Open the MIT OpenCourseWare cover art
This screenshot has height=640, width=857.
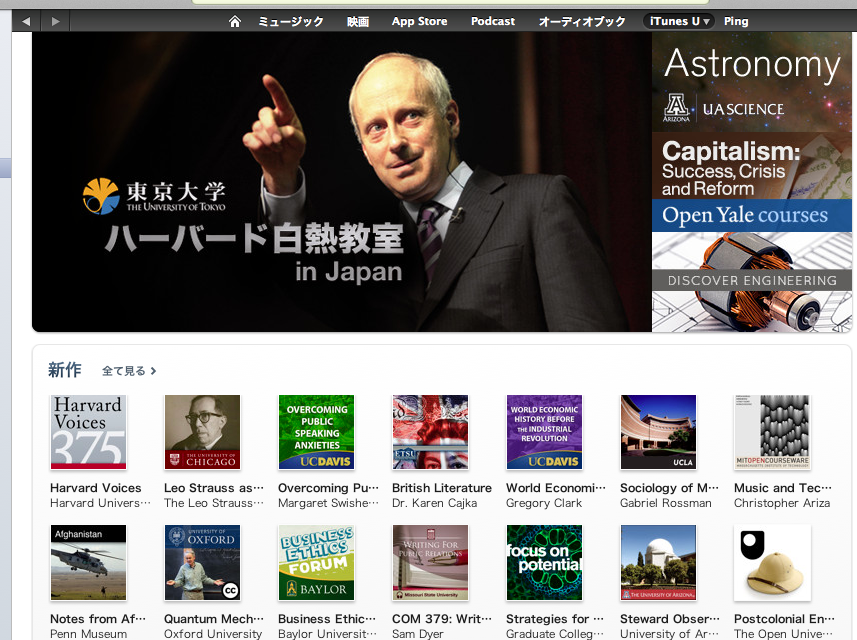(772, 432)
